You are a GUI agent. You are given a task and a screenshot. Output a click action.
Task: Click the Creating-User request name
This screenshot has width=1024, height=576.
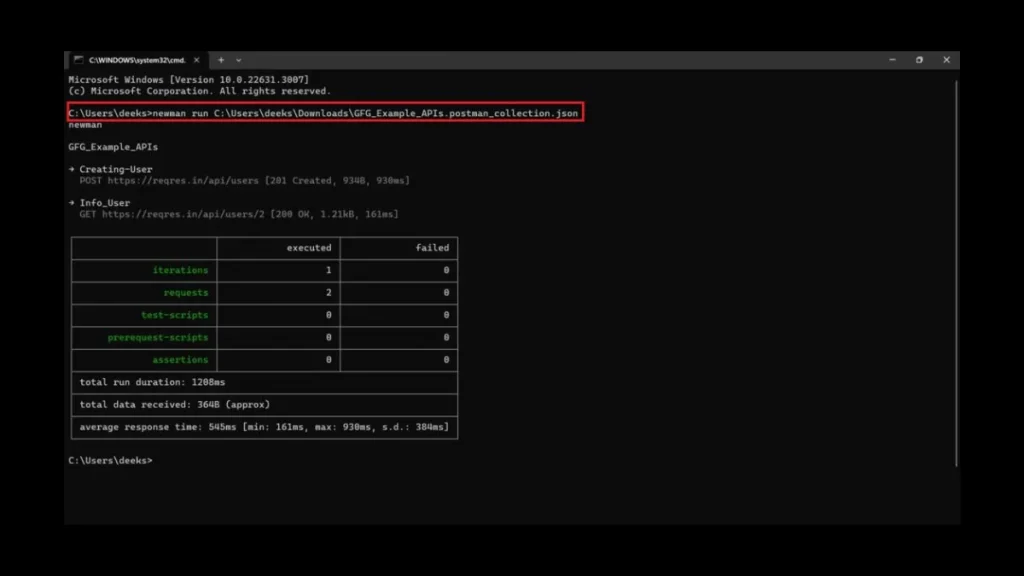[116, 169]
